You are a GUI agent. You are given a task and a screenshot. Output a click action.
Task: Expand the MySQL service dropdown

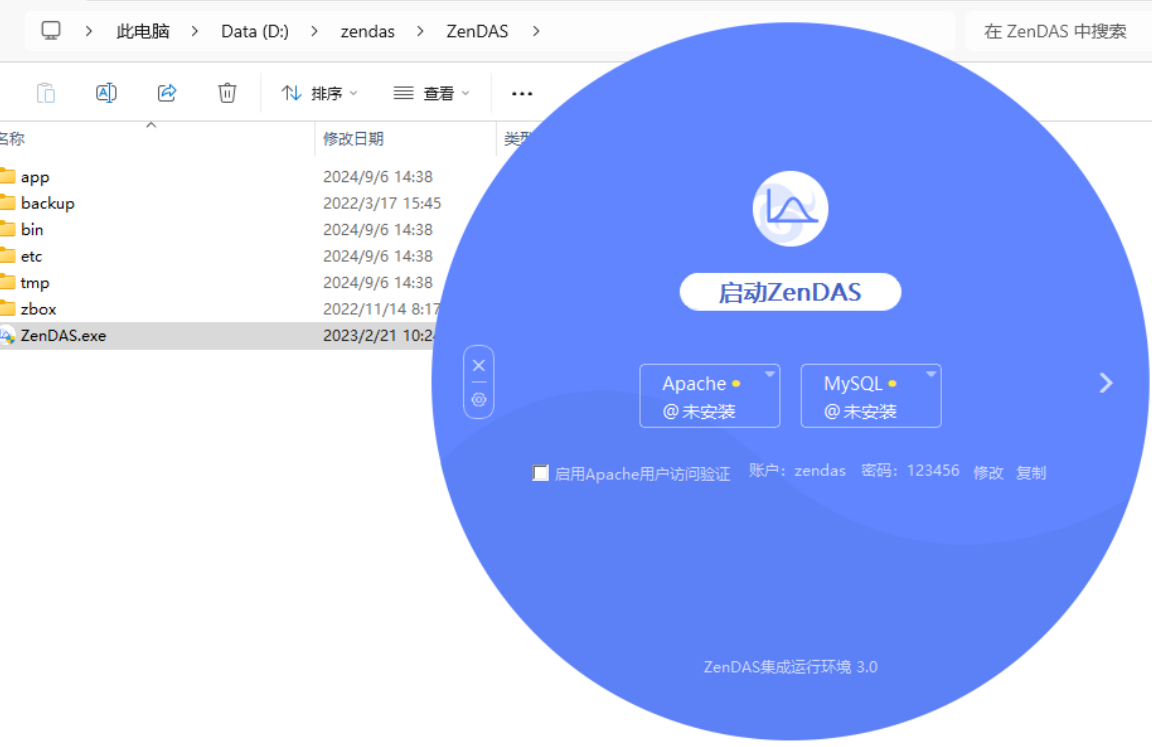931,375
